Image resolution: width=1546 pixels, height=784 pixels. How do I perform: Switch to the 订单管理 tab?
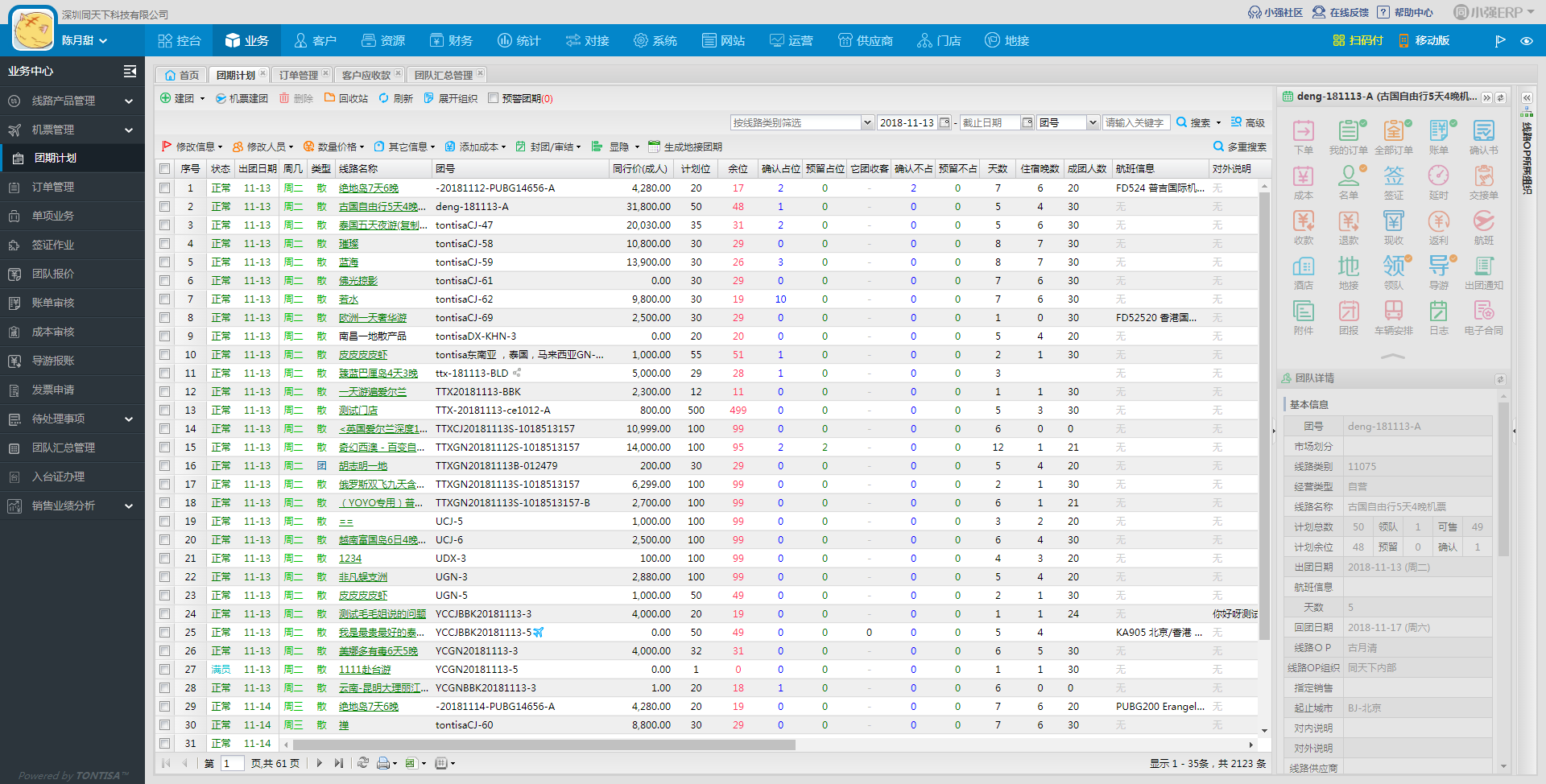point(299,75)
